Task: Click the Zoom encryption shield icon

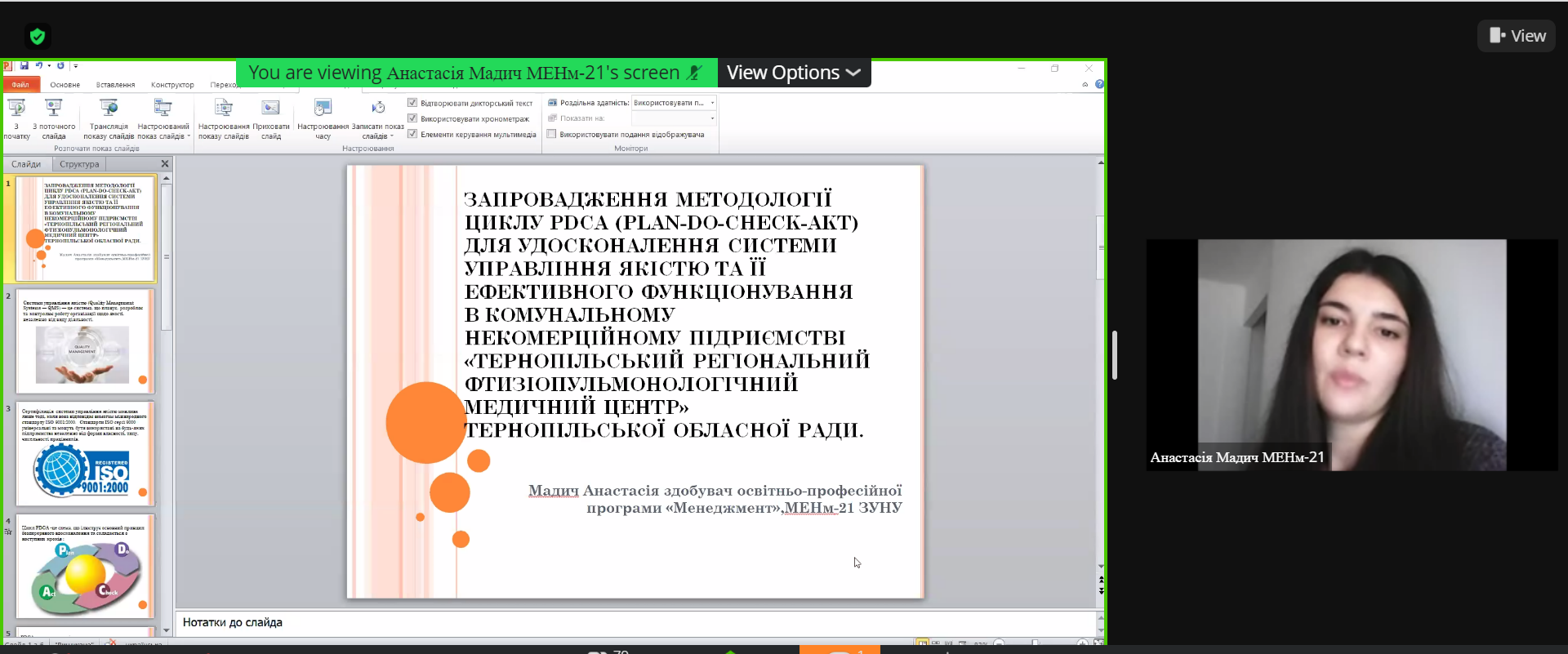Action: coord(37,36)
